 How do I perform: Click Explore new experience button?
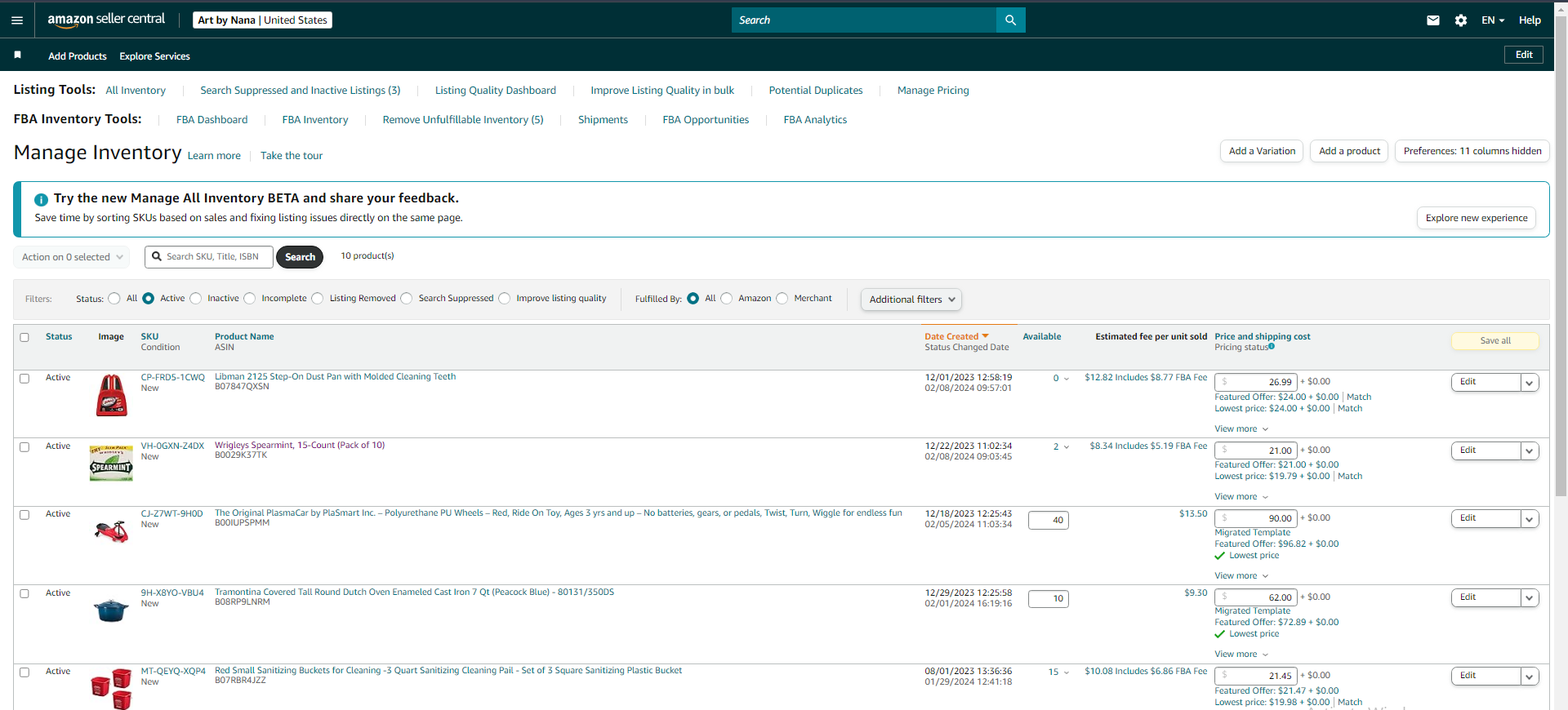pyautogui.click(x=1477, y=218)
